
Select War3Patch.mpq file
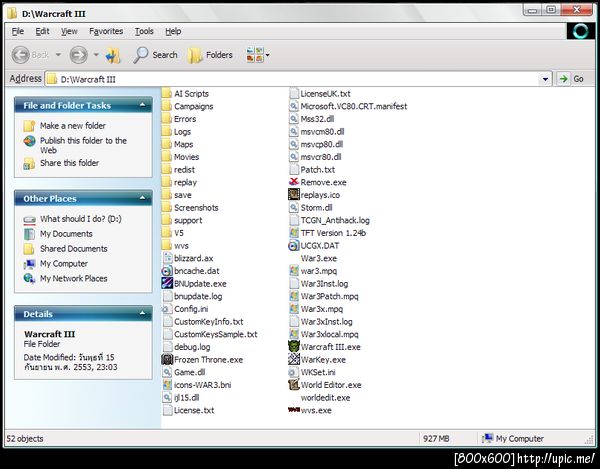pos(323,296)
